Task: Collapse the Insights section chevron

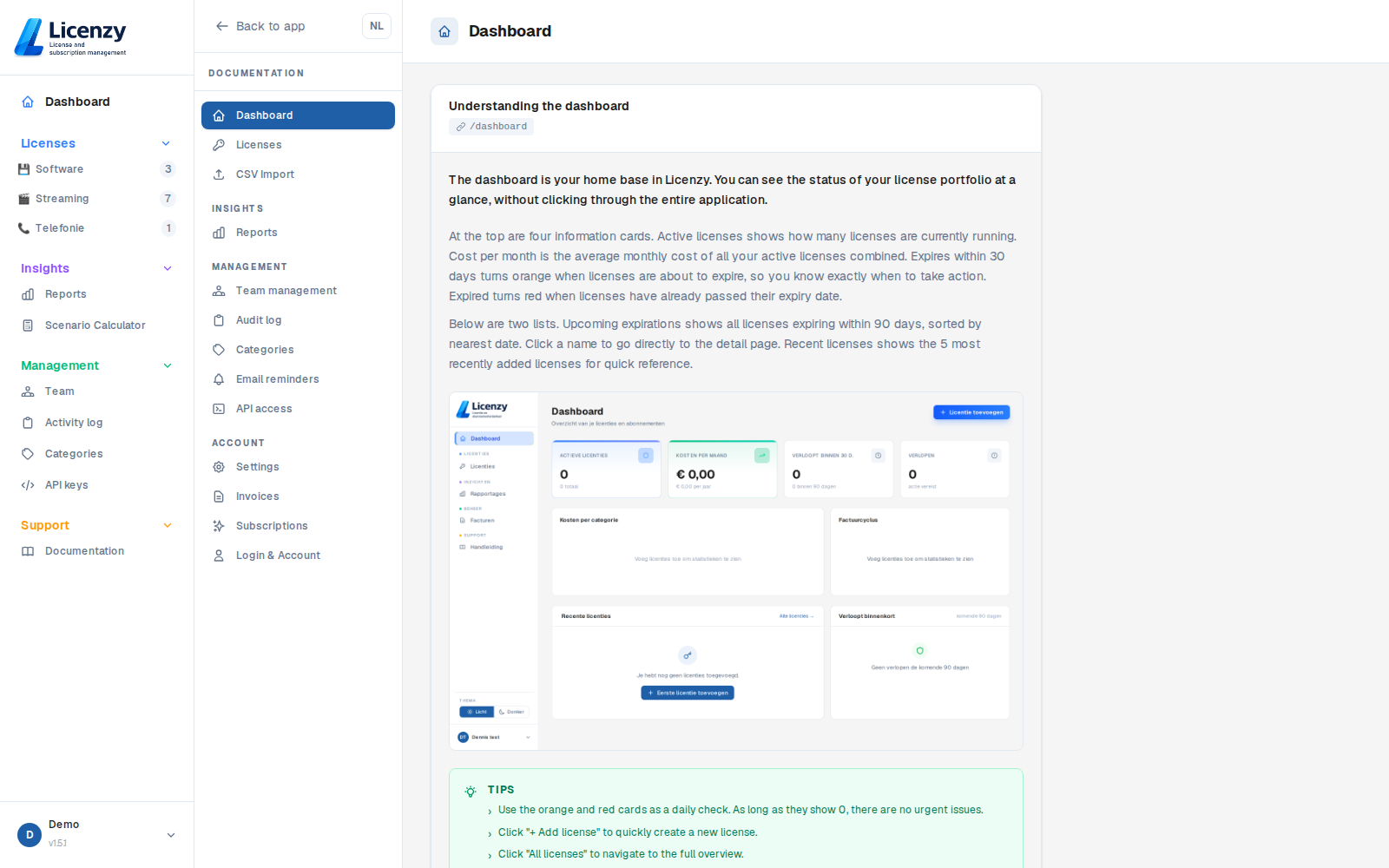Action: (168, 268)
